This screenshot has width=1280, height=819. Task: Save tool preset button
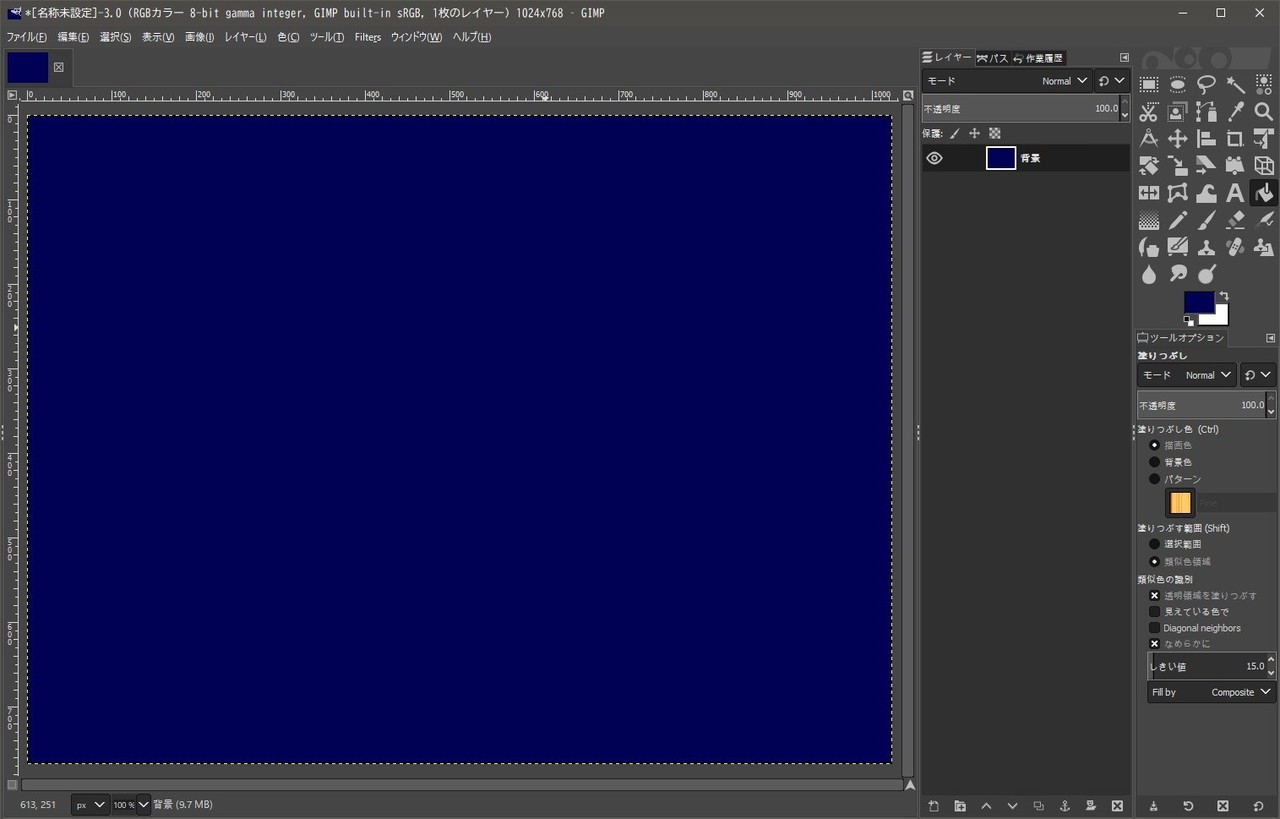click(x=1153, y=806)
